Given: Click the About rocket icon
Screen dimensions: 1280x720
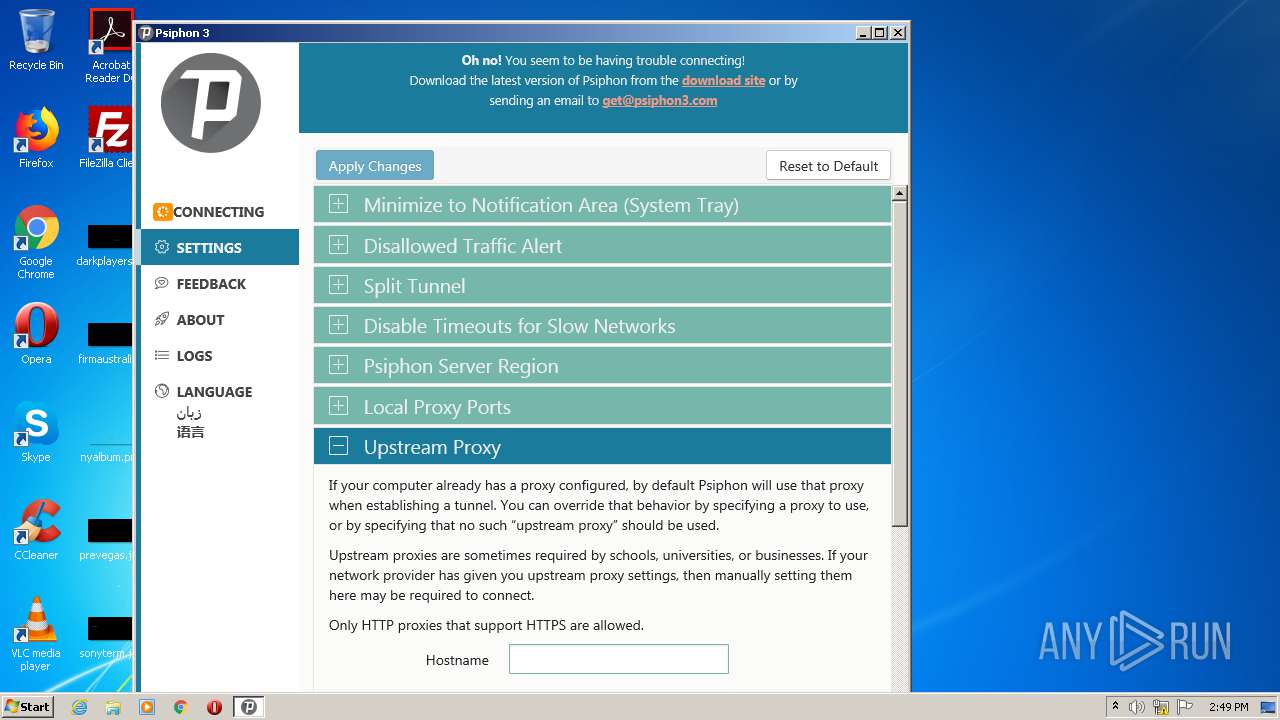Looking at the screenshot, I should [162, 320].
